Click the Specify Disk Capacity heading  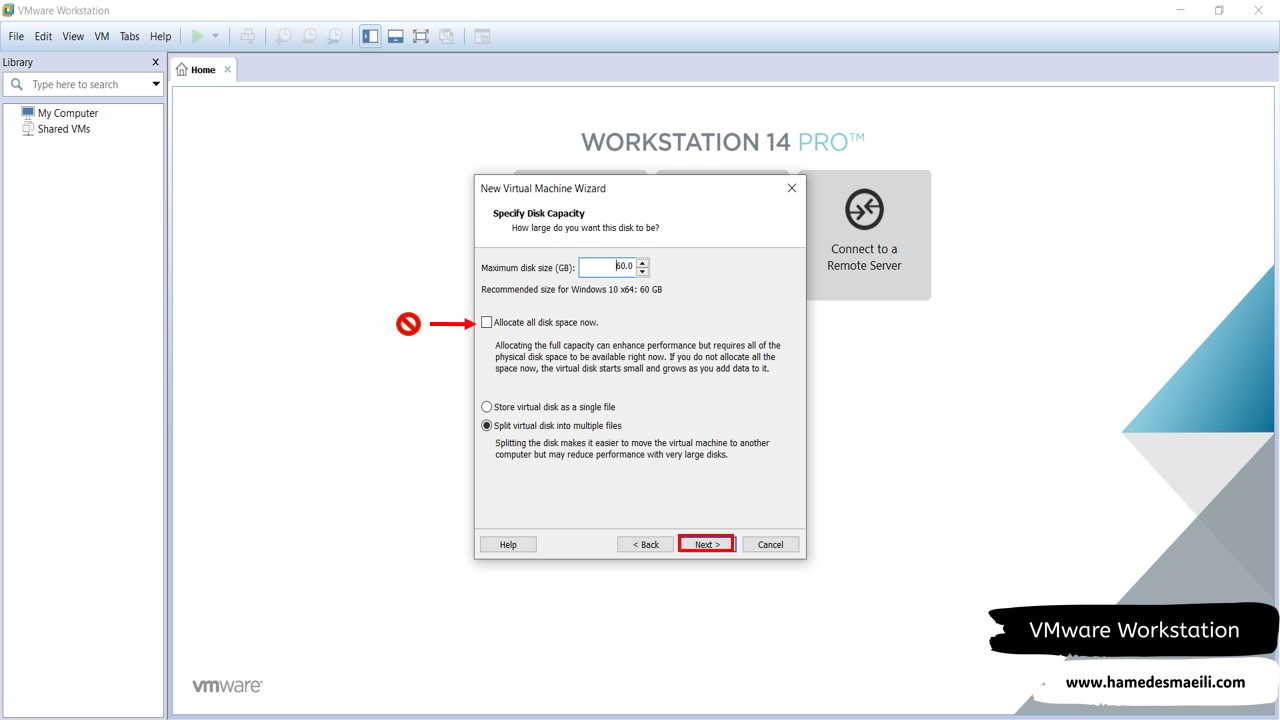pyautogui.click(x=539, y=213)
